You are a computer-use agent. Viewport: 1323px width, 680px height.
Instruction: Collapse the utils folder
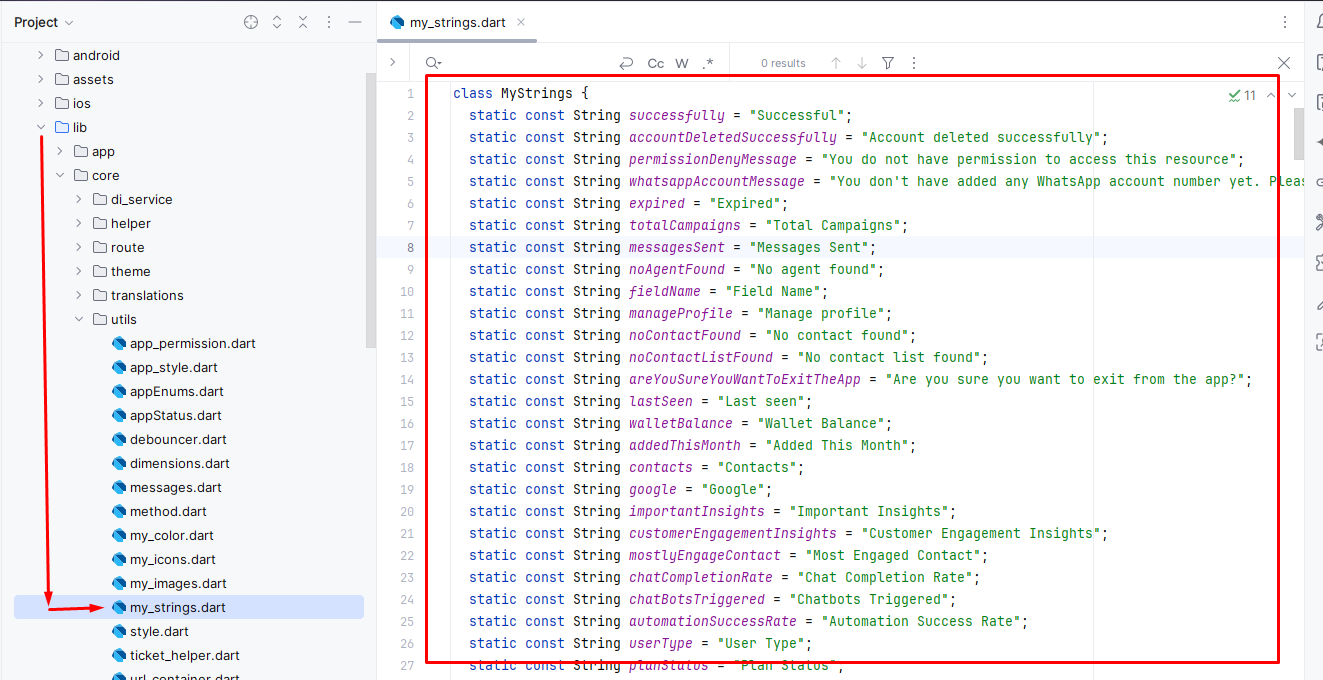point(80,320)
